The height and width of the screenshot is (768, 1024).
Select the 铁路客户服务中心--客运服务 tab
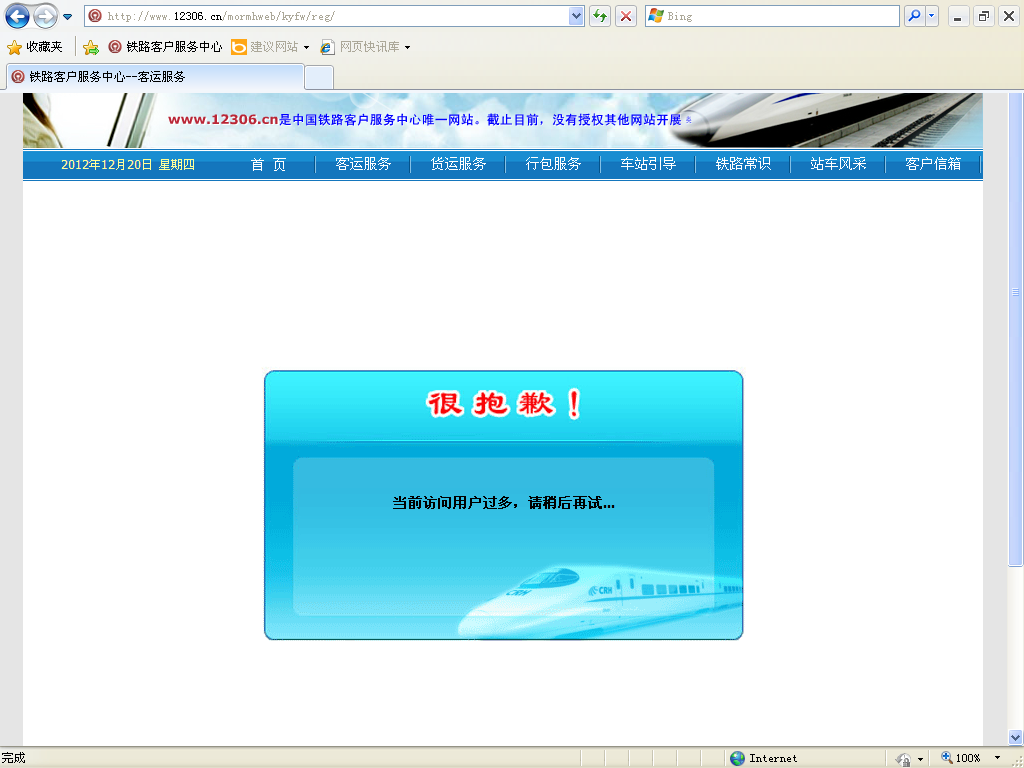[x=155, y=77]
